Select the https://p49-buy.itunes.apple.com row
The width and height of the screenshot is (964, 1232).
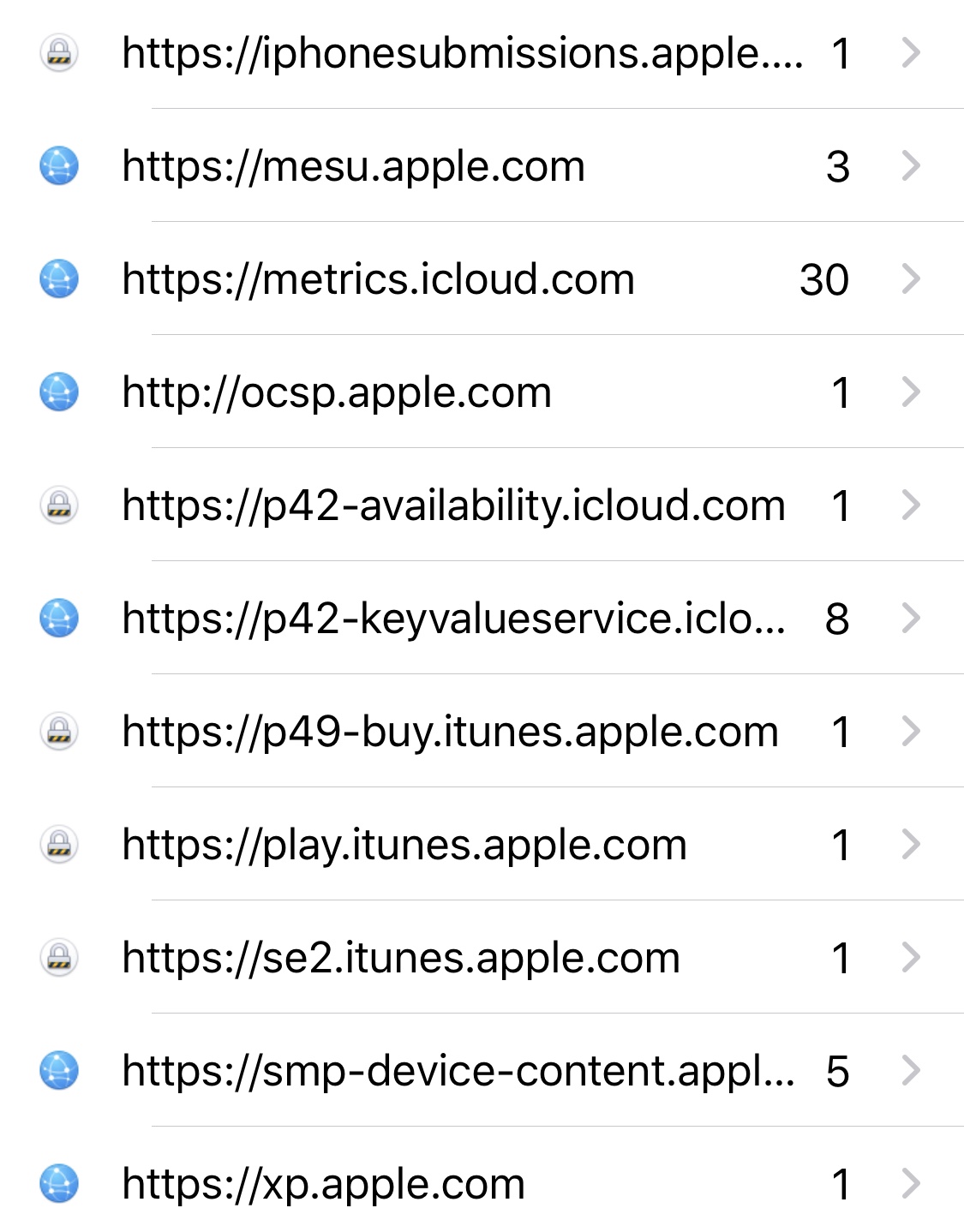(450, 732)
